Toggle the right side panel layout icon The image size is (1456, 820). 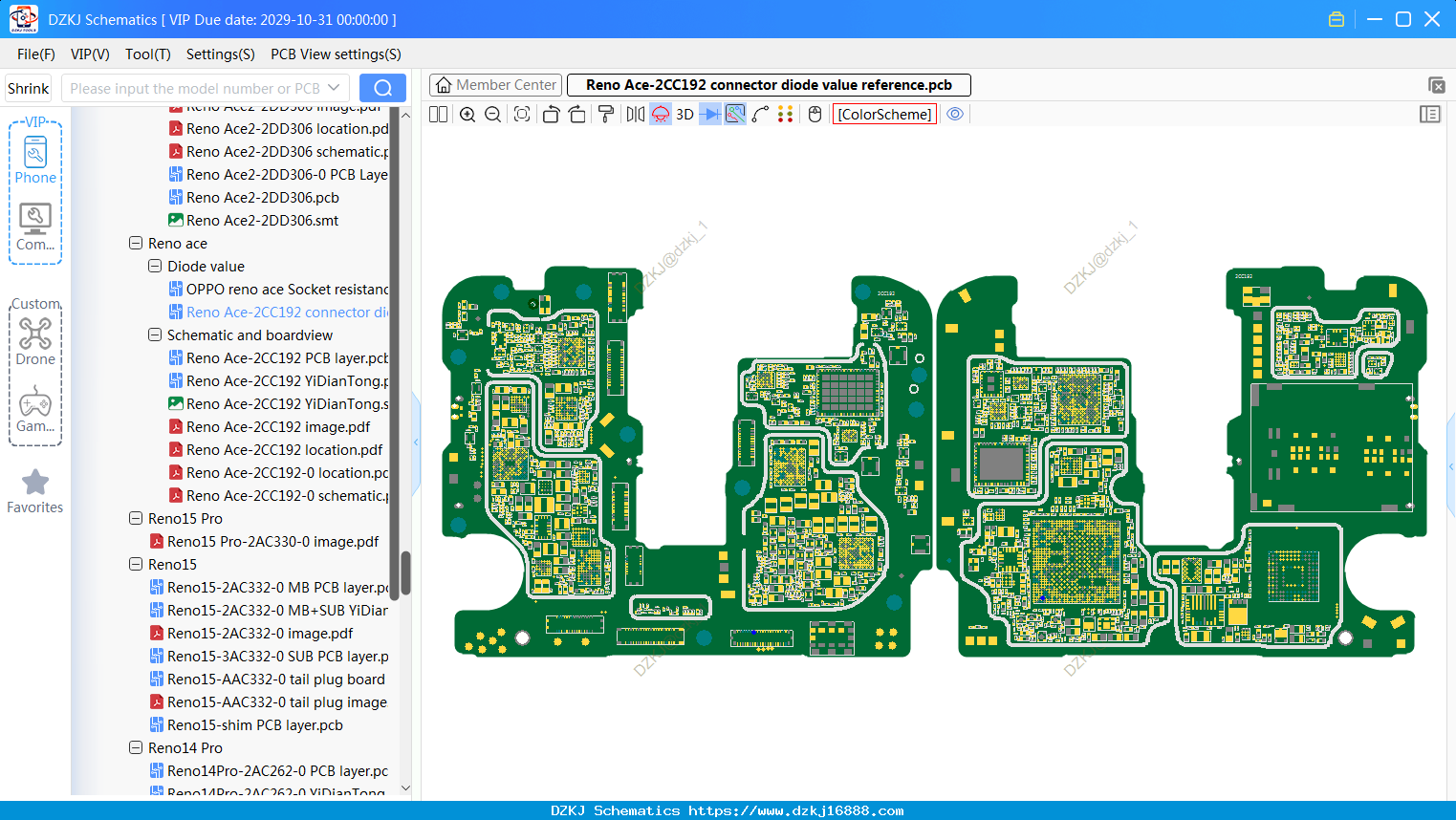tap(1430, 115)
